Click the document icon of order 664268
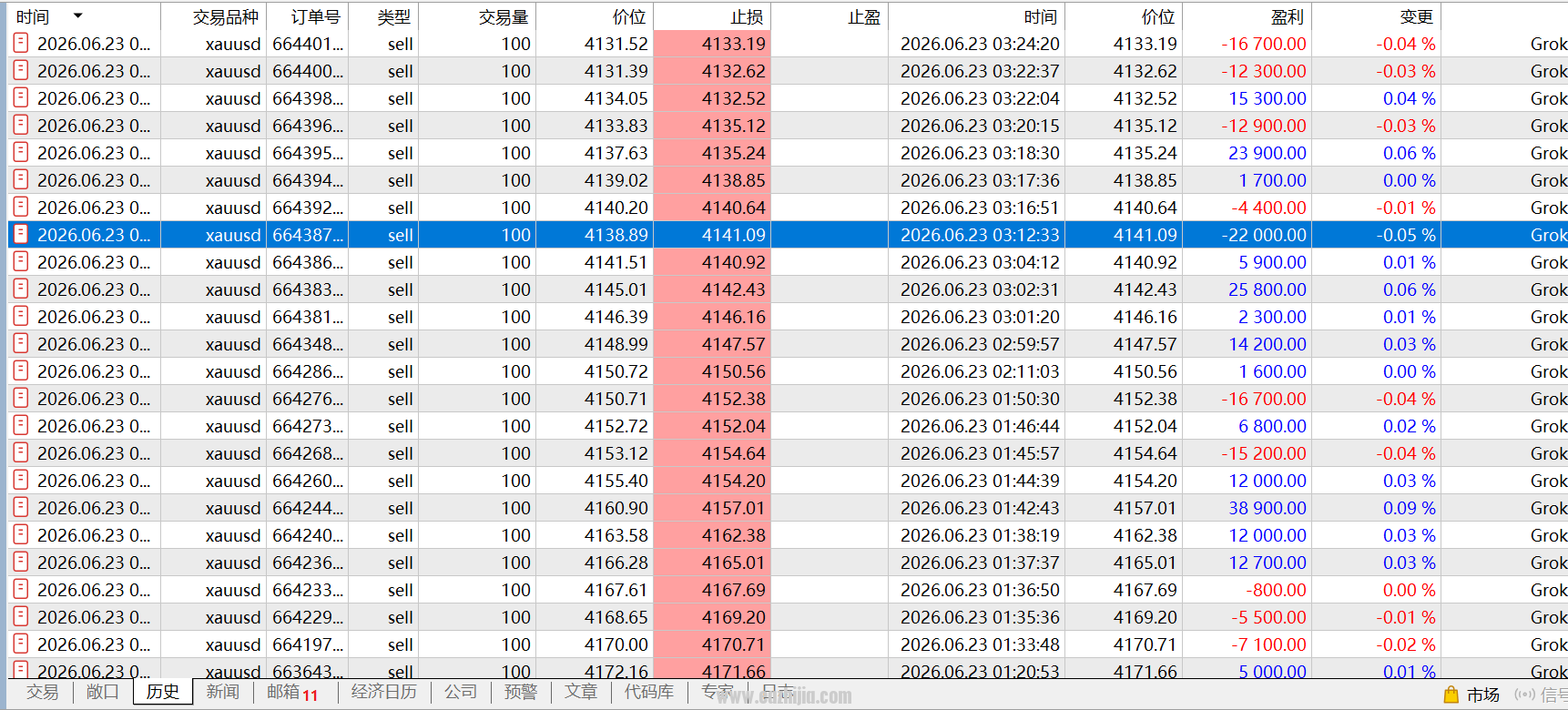 (x=21, y=452)
